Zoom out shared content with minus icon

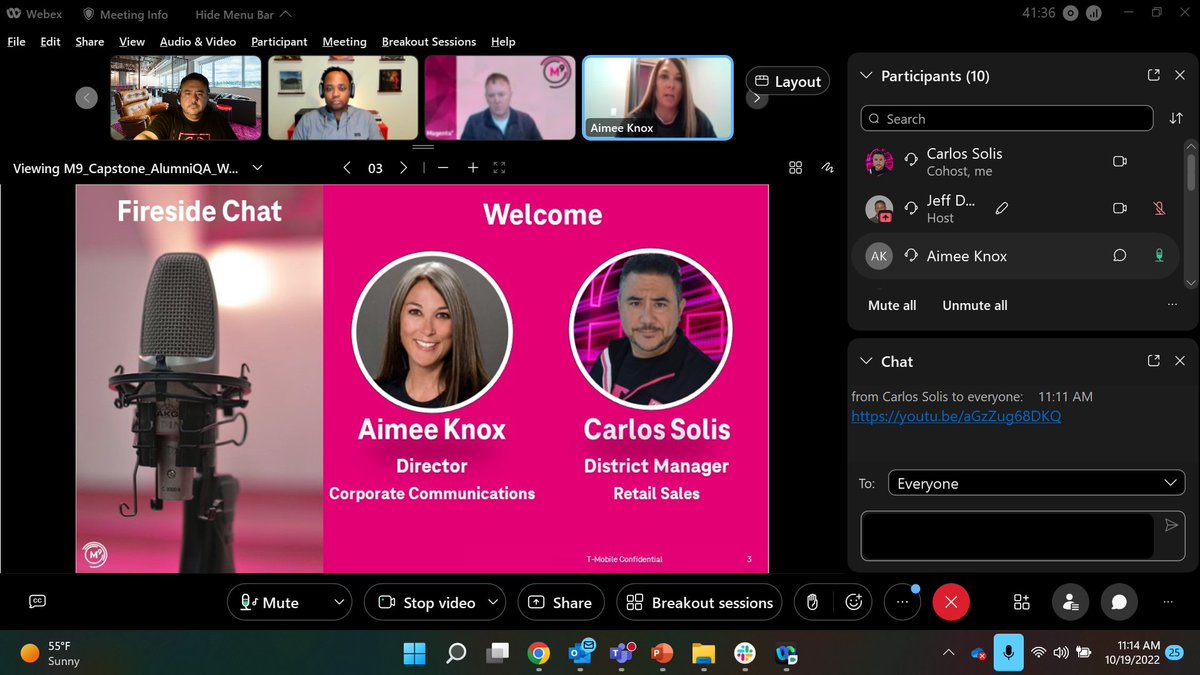coord(443,168)
